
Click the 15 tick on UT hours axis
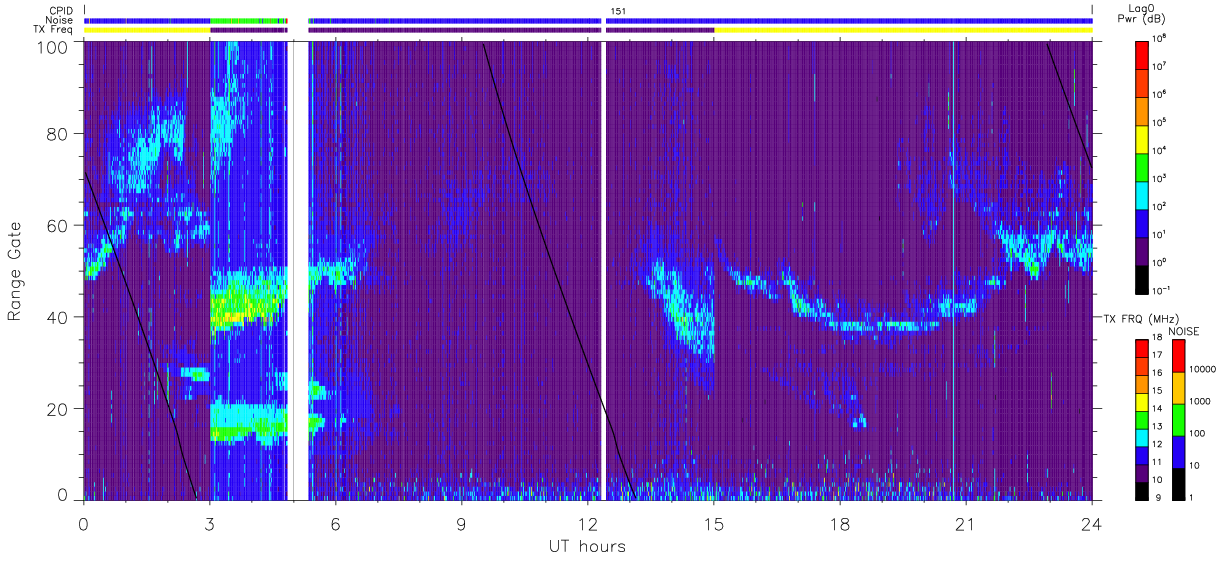pyautogui.click(x=714, y=523)
